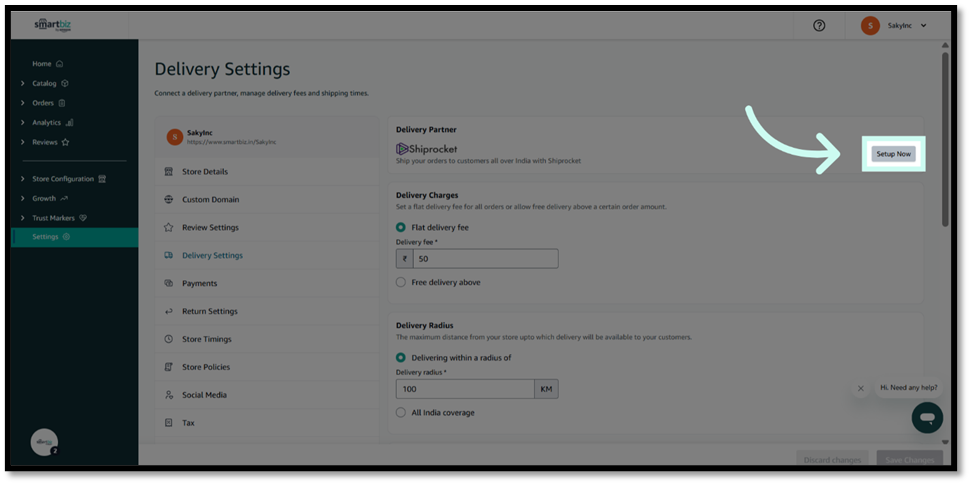This screenshot has width=970, height=484.
Task: Click the Custom Domain globe icon
Action: tap(170, 200)
